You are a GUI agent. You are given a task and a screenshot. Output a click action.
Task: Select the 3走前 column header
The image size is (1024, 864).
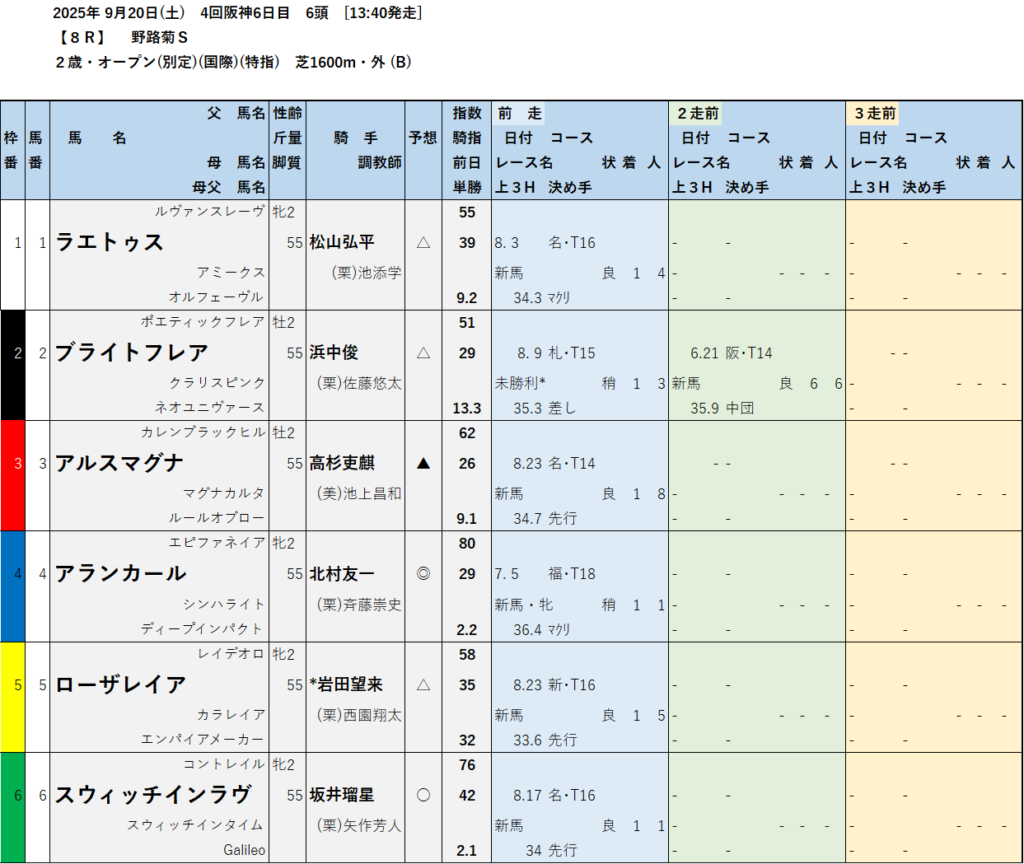pos(875,114)
